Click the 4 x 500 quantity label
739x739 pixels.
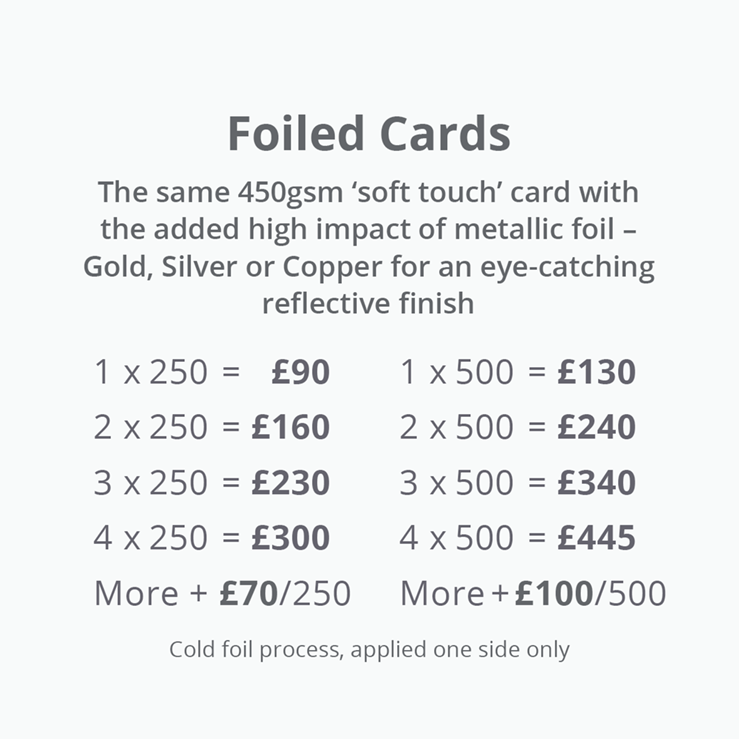click(x=457, y=538)
